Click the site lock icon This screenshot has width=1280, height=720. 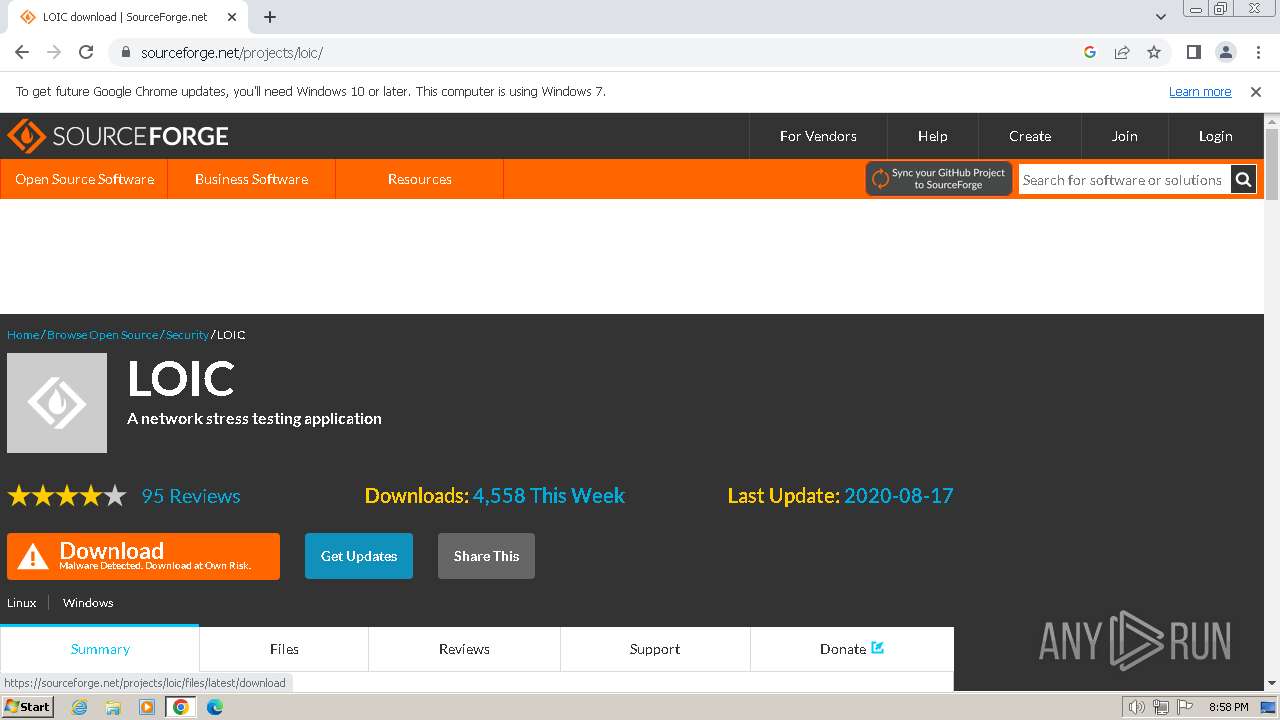point(125,52)
